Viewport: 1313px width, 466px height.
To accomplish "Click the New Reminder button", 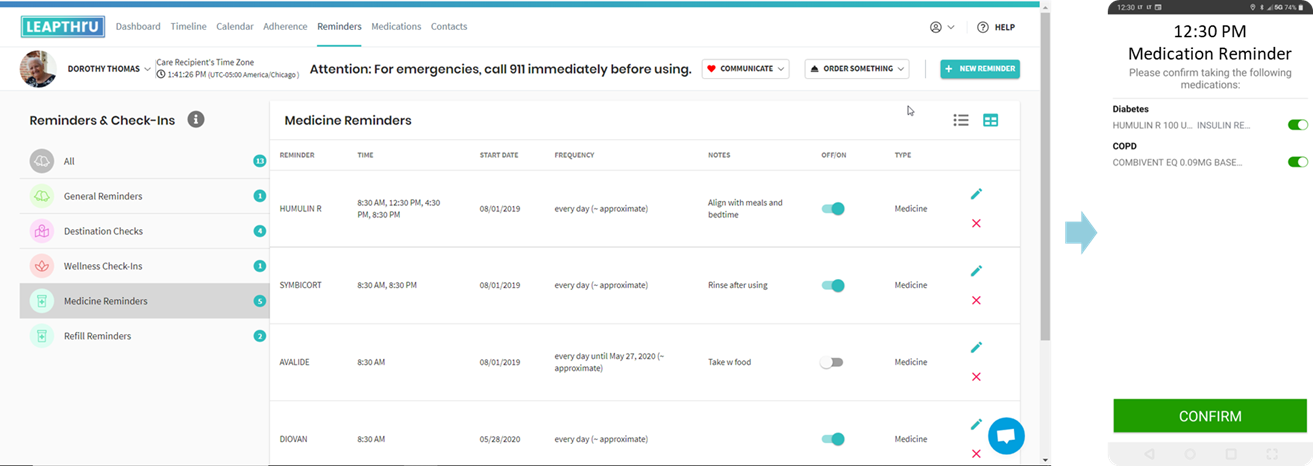I will [980, 69].
